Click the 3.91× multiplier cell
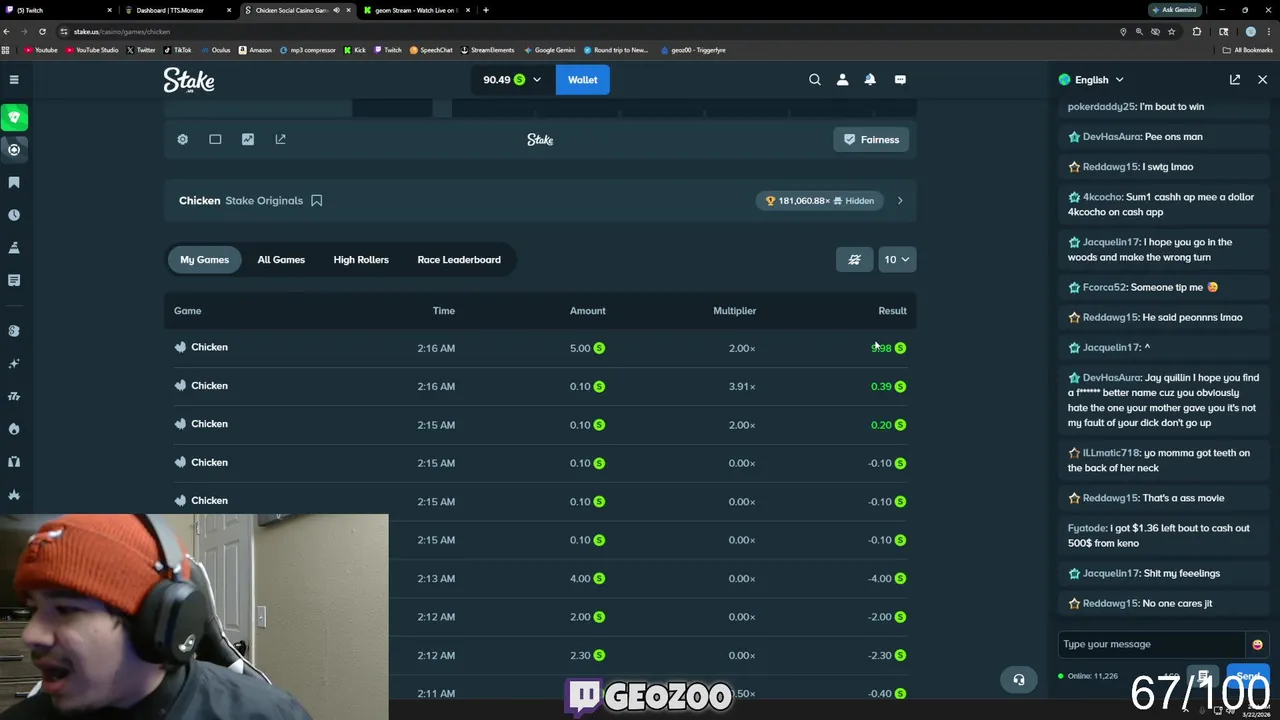This screenshot has height=720, width=1280. (742, 386)
